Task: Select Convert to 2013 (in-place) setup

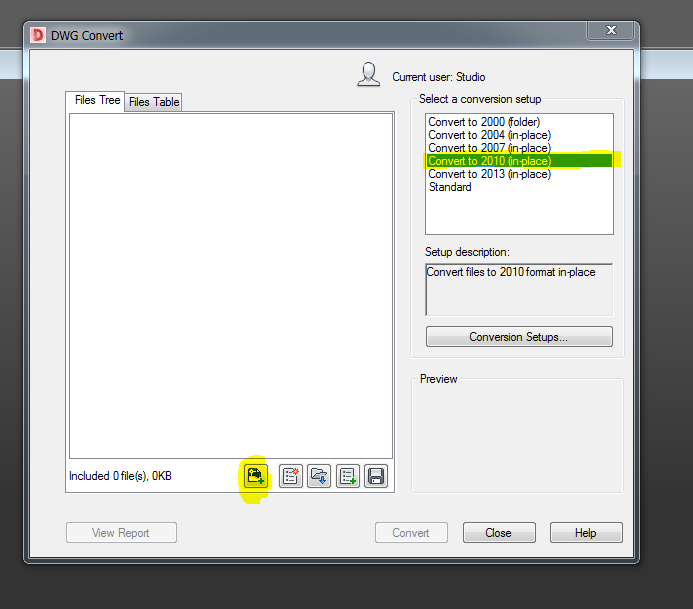Action: coord(519,174)
